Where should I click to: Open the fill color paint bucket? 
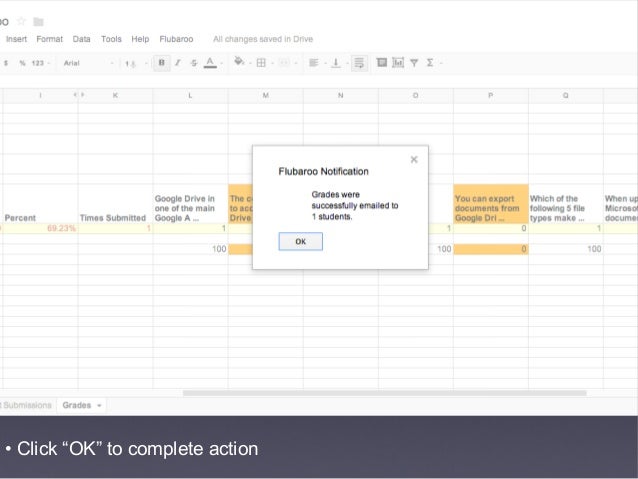point(239,62)
